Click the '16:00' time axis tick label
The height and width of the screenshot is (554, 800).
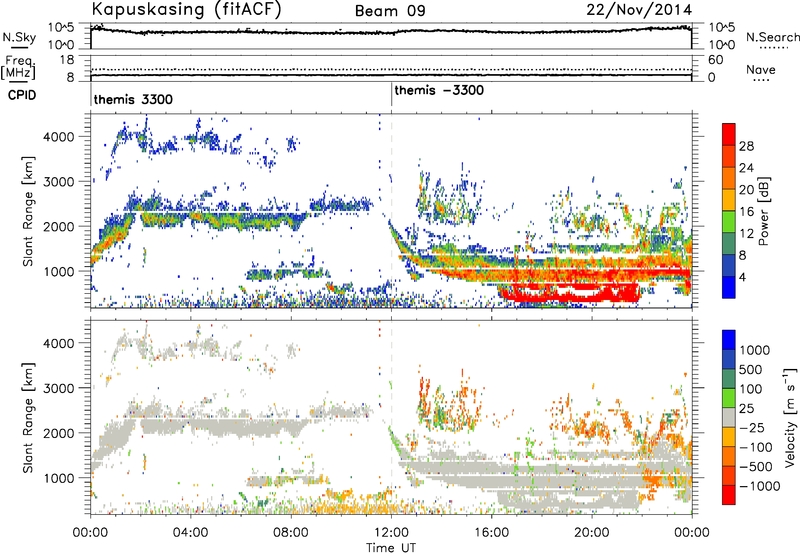click(x=491, y=533)
